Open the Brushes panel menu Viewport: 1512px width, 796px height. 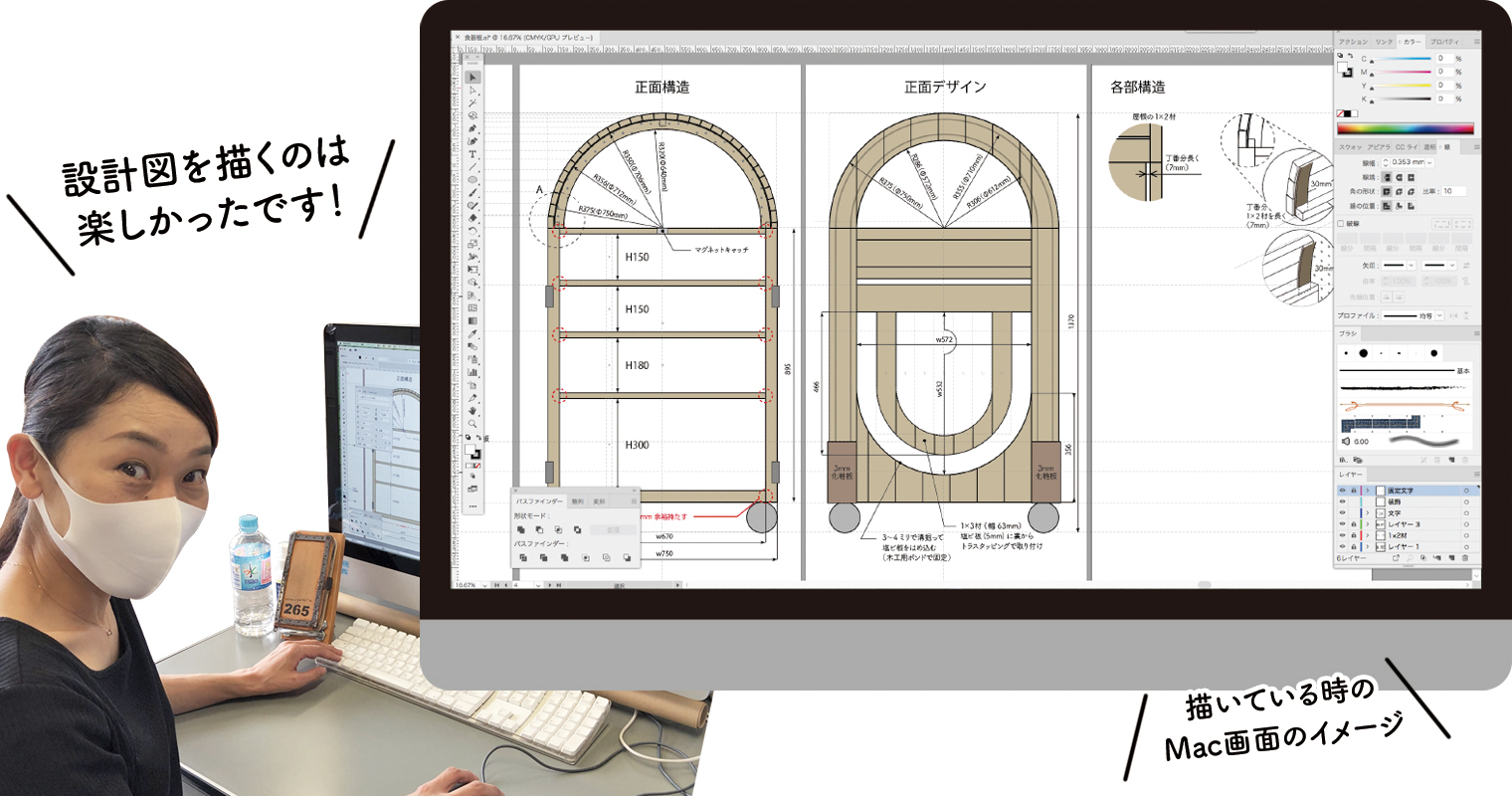tap(1476, 333)
